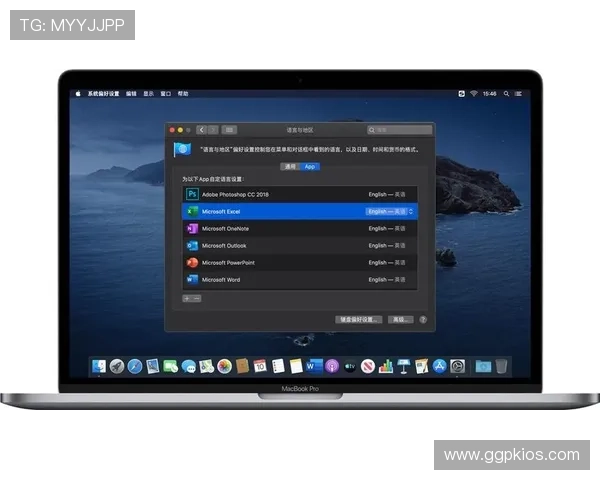Click Photoshop's English language value
600x480 pixels.
coord(387,194)
